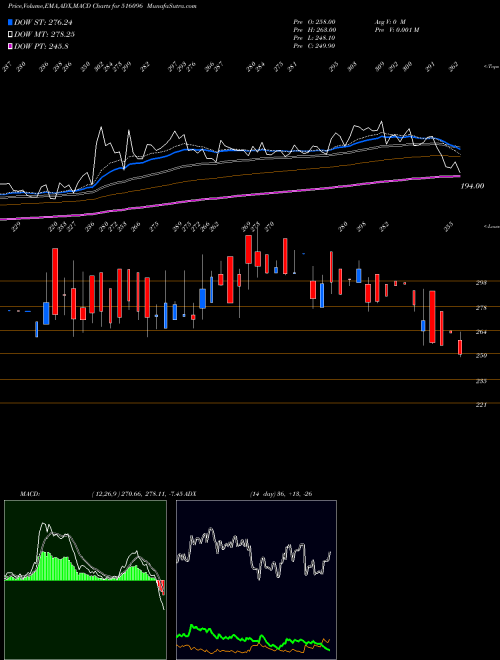Image resolution: width=500 pixels, height=660 pixels.
Task: Click the 'Pre H: 263.00' value
Action: 314,30
